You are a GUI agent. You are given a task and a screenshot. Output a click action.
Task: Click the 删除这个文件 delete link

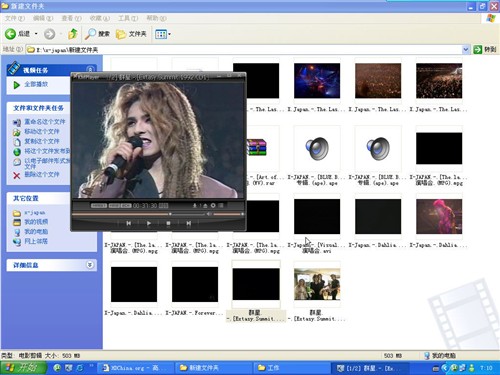(42, 174)
